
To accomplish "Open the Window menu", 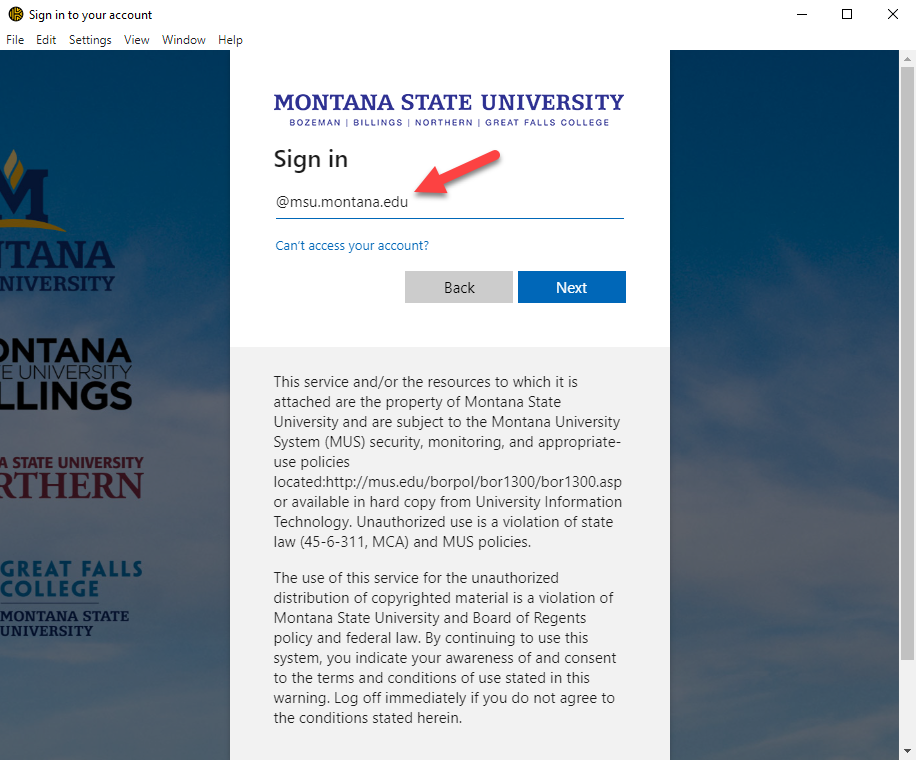I will point(184,40).
